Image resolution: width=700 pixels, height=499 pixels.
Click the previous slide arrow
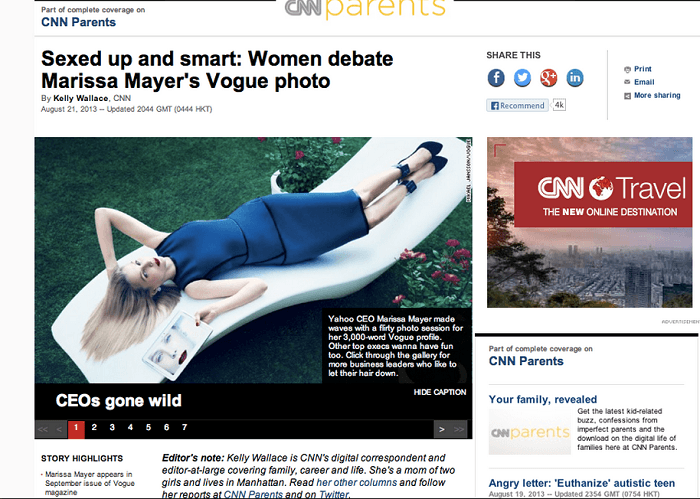click(59, 429)
